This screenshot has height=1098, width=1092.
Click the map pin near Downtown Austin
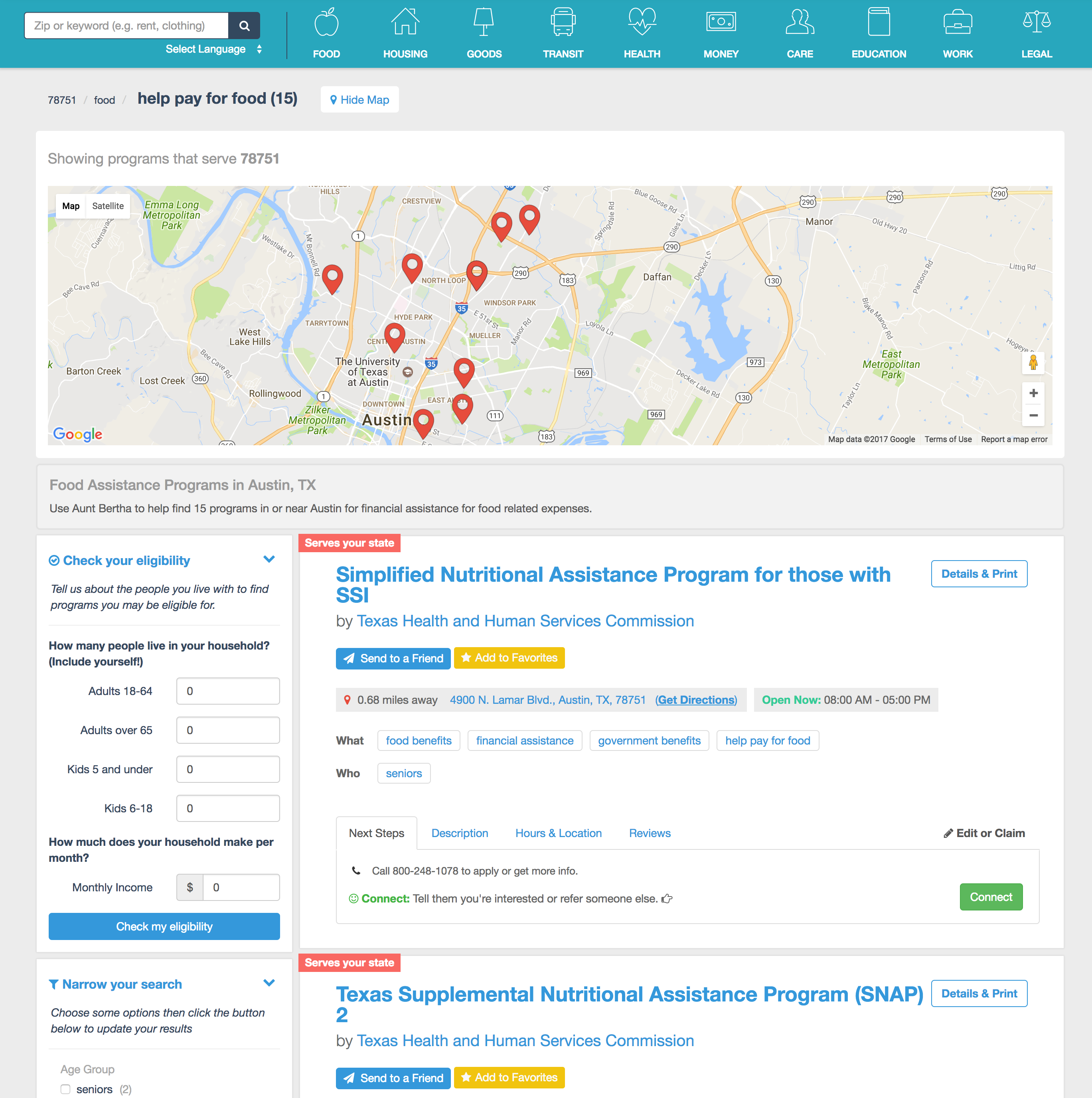coord(423,423)
